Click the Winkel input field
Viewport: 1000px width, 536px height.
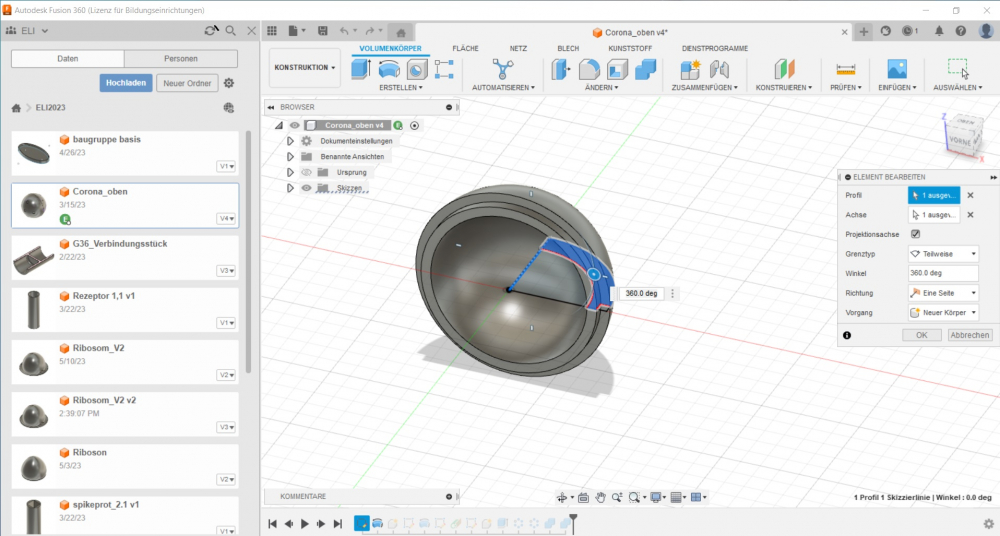(x=943, y=273)
